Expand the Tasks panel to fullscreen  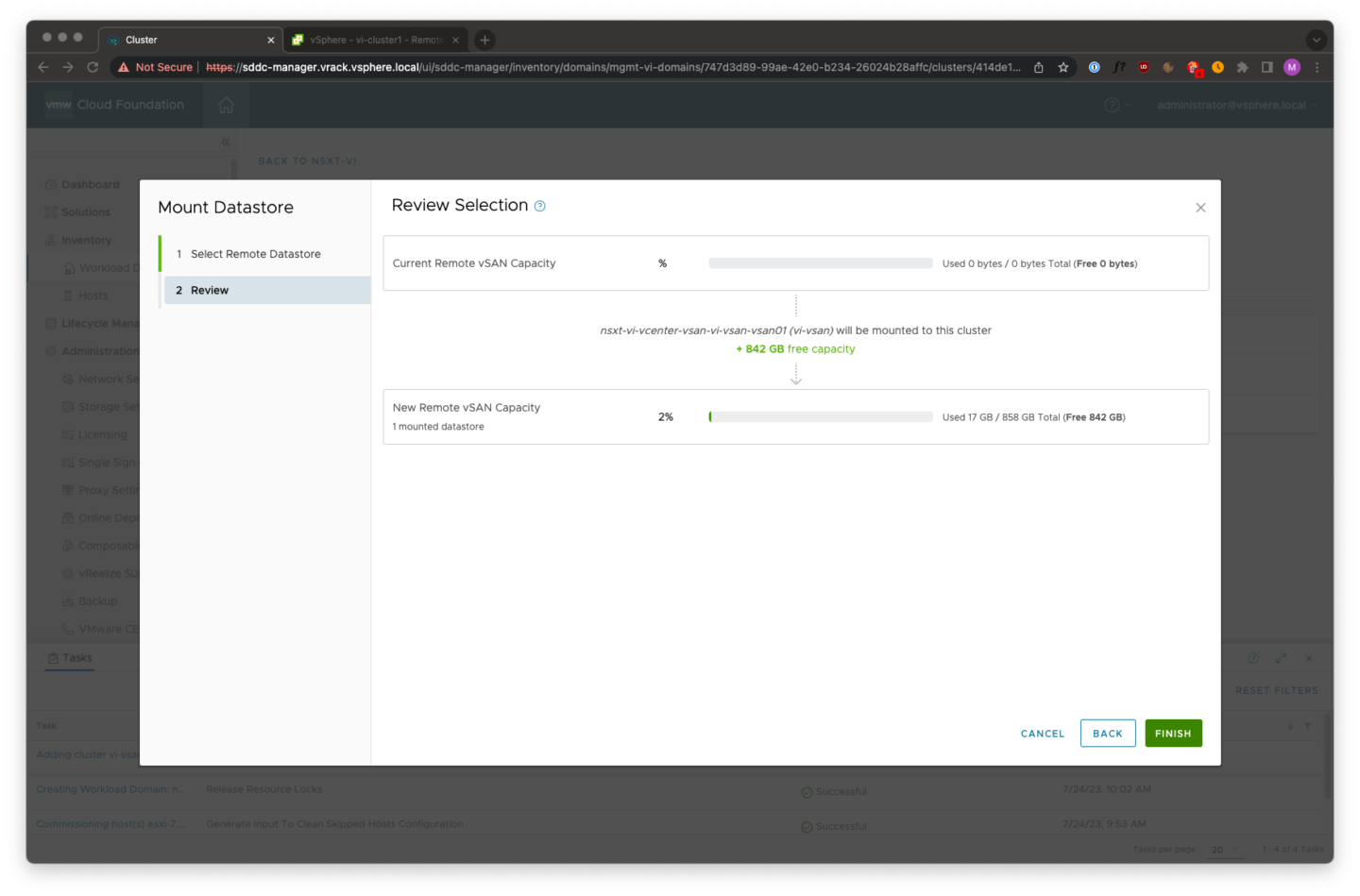pyautogui.click(x=1281, y=657)
